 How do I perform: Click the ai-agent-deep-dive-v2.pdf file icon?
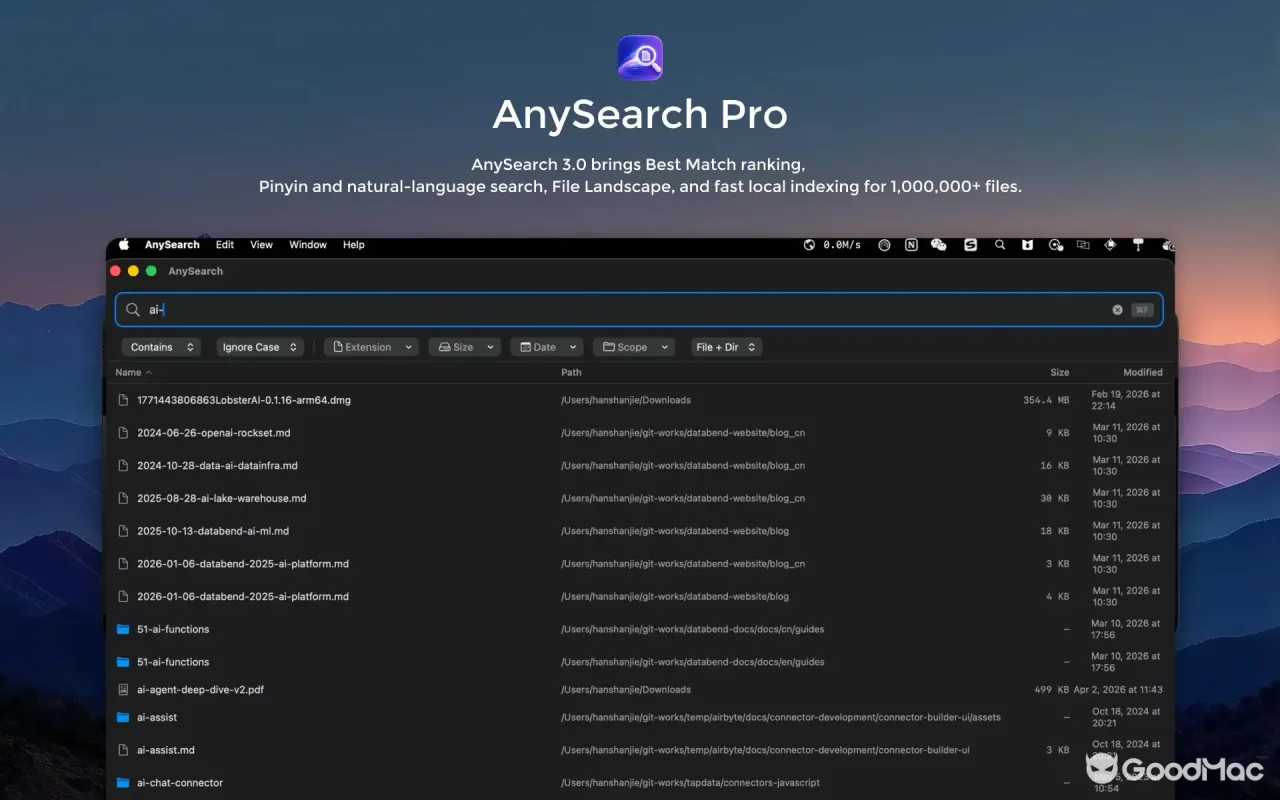pos(123,690)
